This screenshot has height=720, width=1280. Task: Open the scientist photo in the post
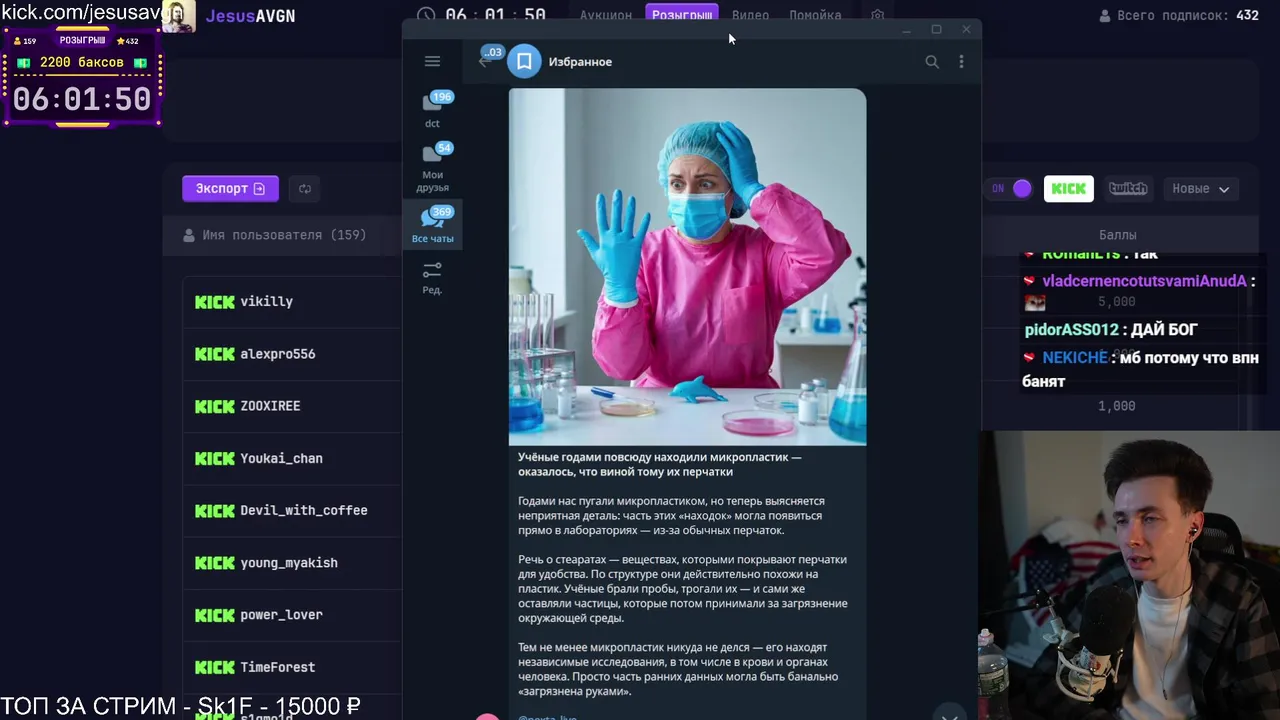tap(687, 267)
